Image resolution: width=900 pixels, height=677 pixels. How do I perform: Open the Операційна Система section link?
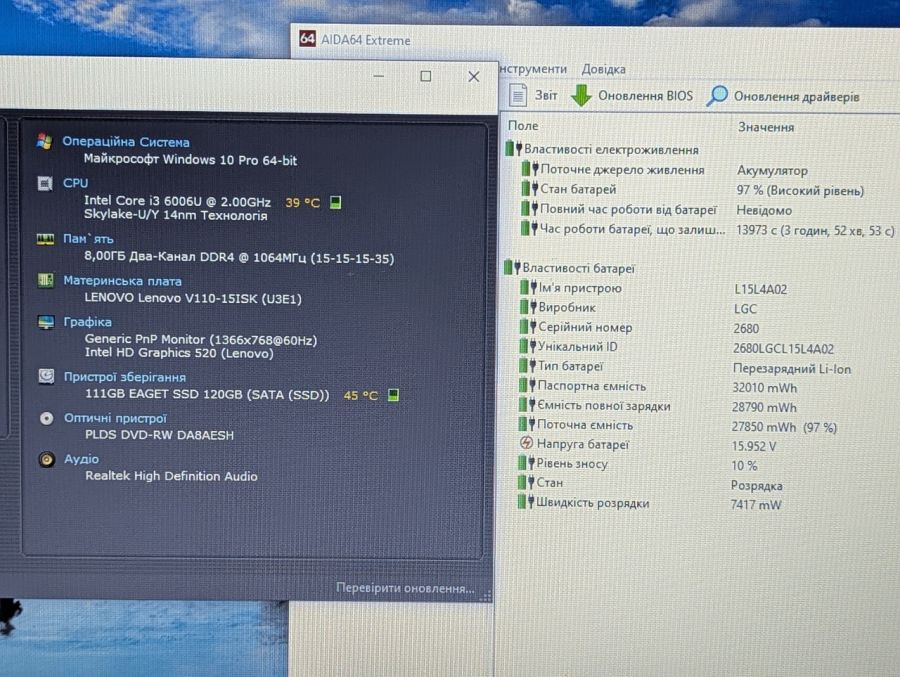(126, 141)
